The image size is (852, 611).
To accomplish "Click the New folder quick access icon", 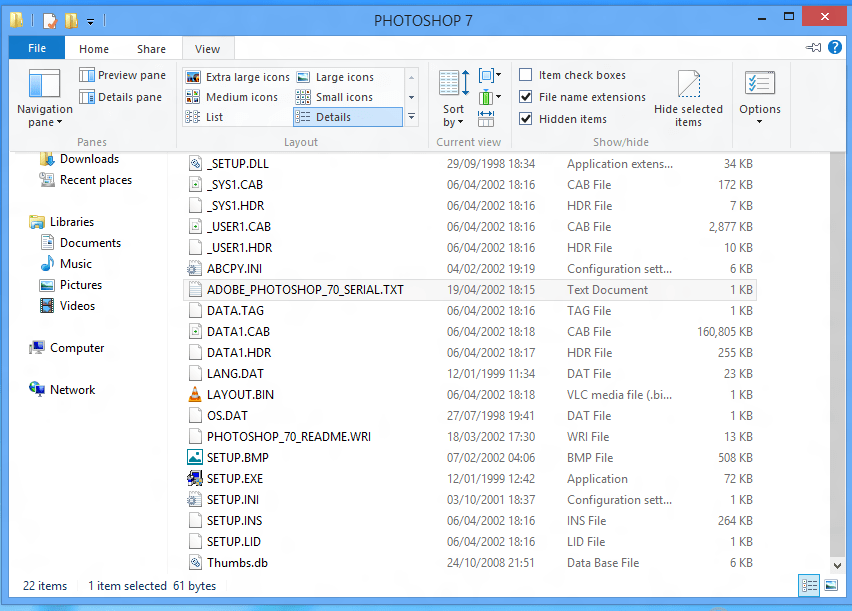I will click(x=72, y=21).
